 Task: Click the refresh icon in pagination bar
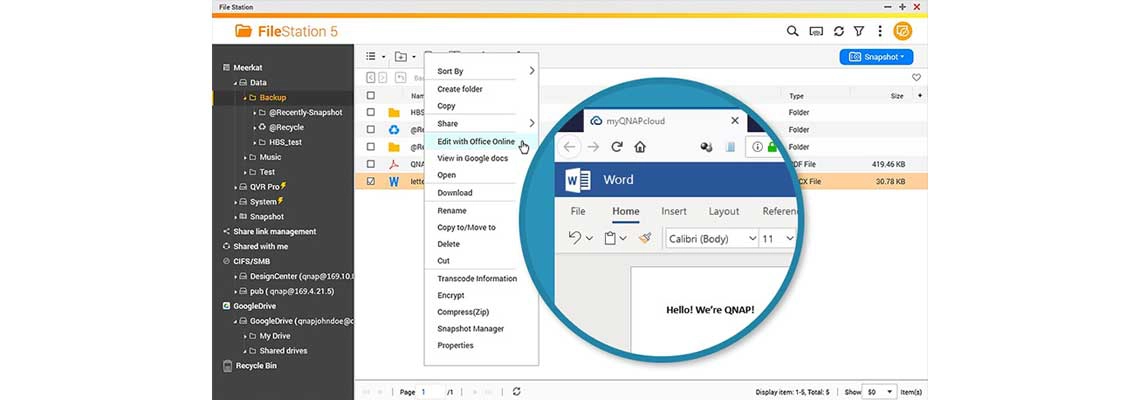(516, 391)
